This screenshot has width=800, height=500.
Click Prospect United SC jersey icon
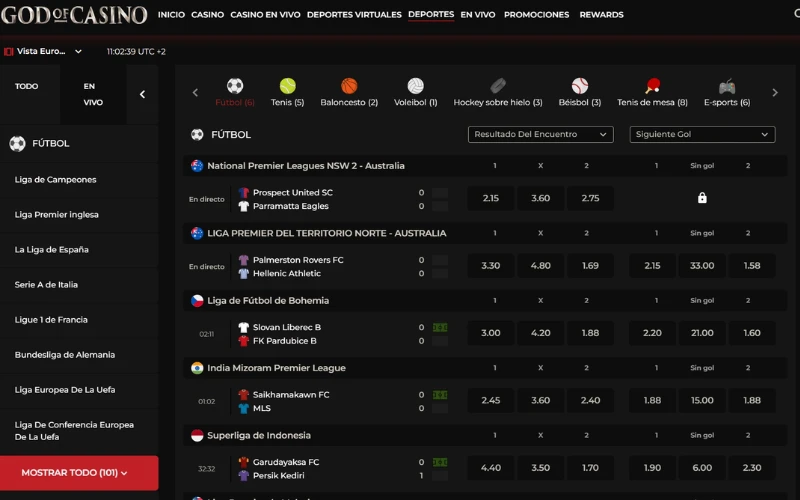pos(243,193)
